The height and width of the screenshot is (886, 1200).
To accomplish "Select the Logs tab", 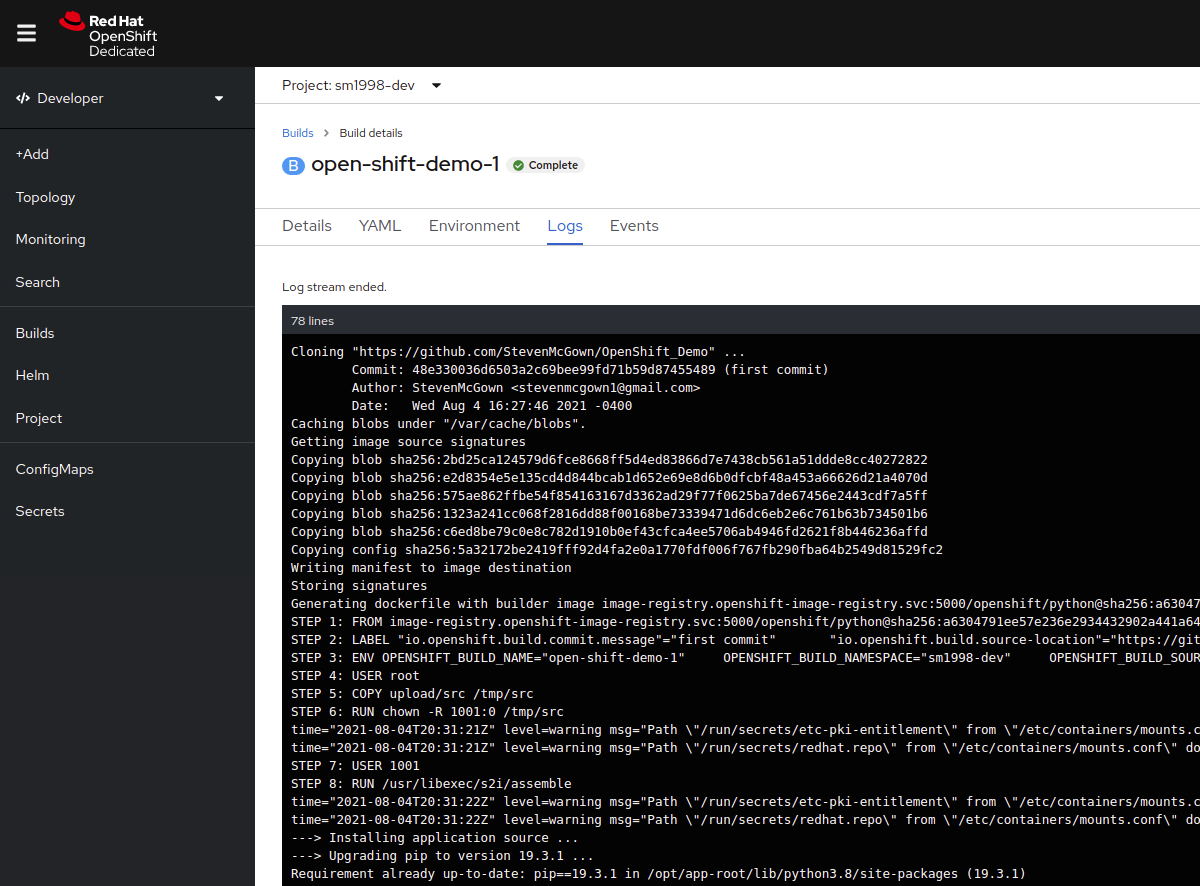I will click(x=565, y=226).
